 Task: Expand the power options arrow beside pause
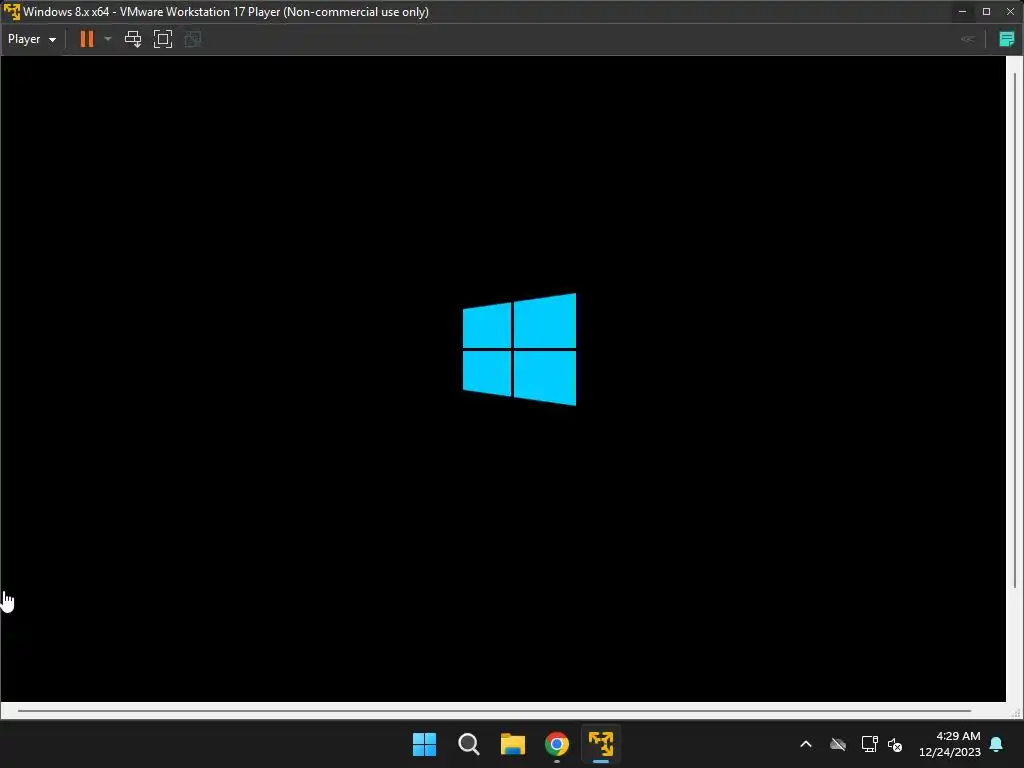tap(108, 39)
